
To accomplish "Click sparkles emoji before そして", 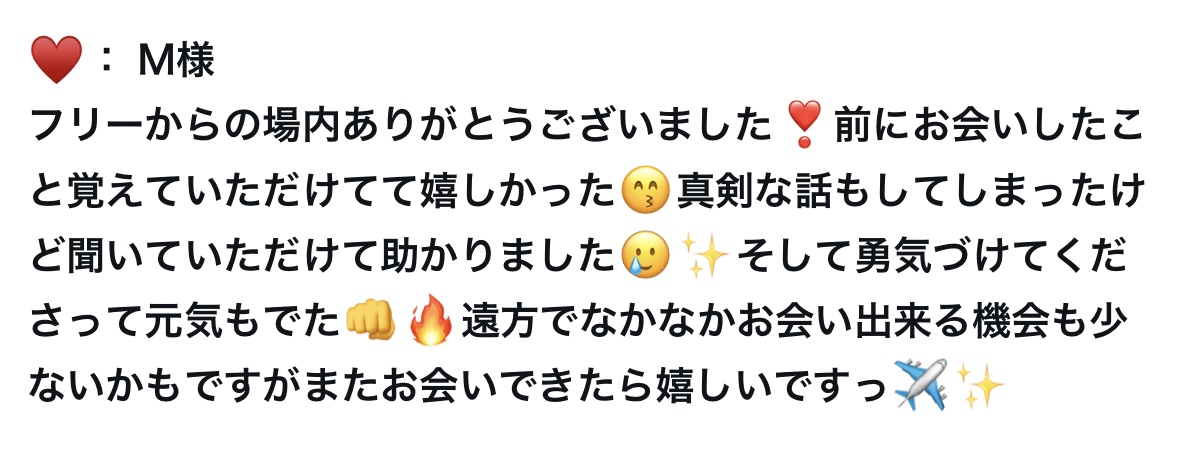I will (x=704, y=256).
